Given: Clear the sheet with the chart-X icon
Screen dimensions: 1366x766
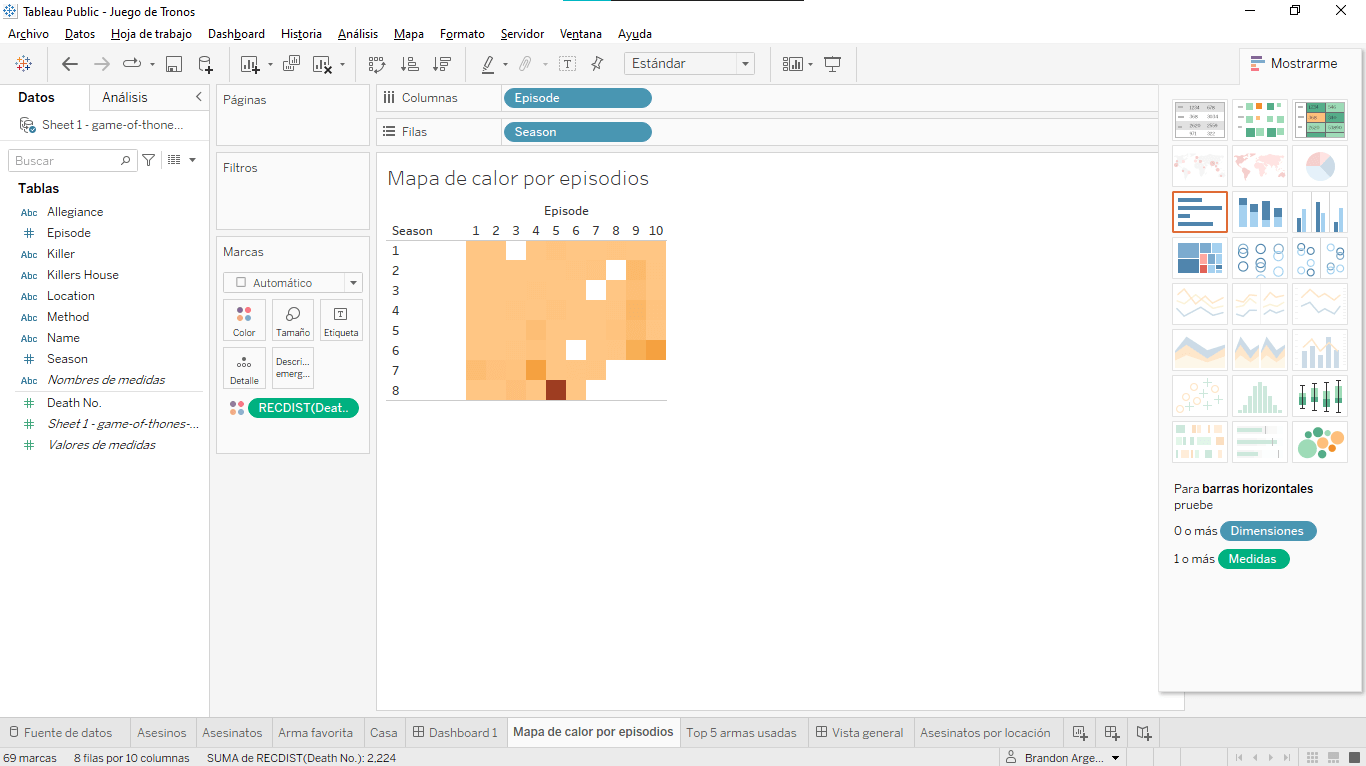Looking at the screenshot, I should point(322,64).
